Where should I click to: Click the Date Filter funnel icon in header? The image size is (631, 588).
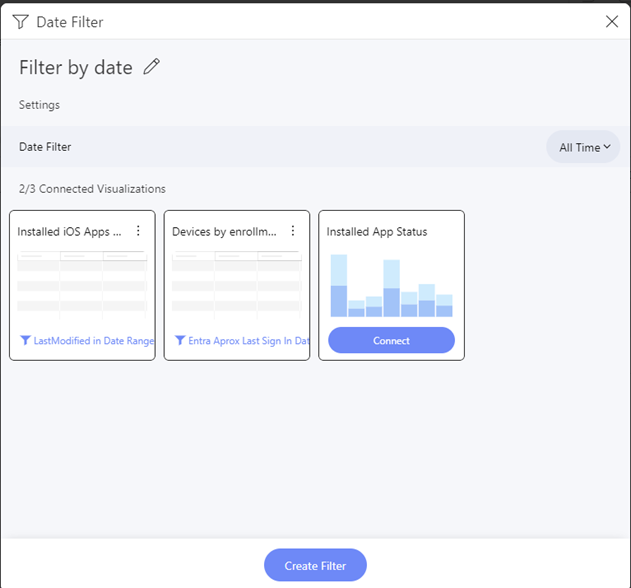coord(21,22)
